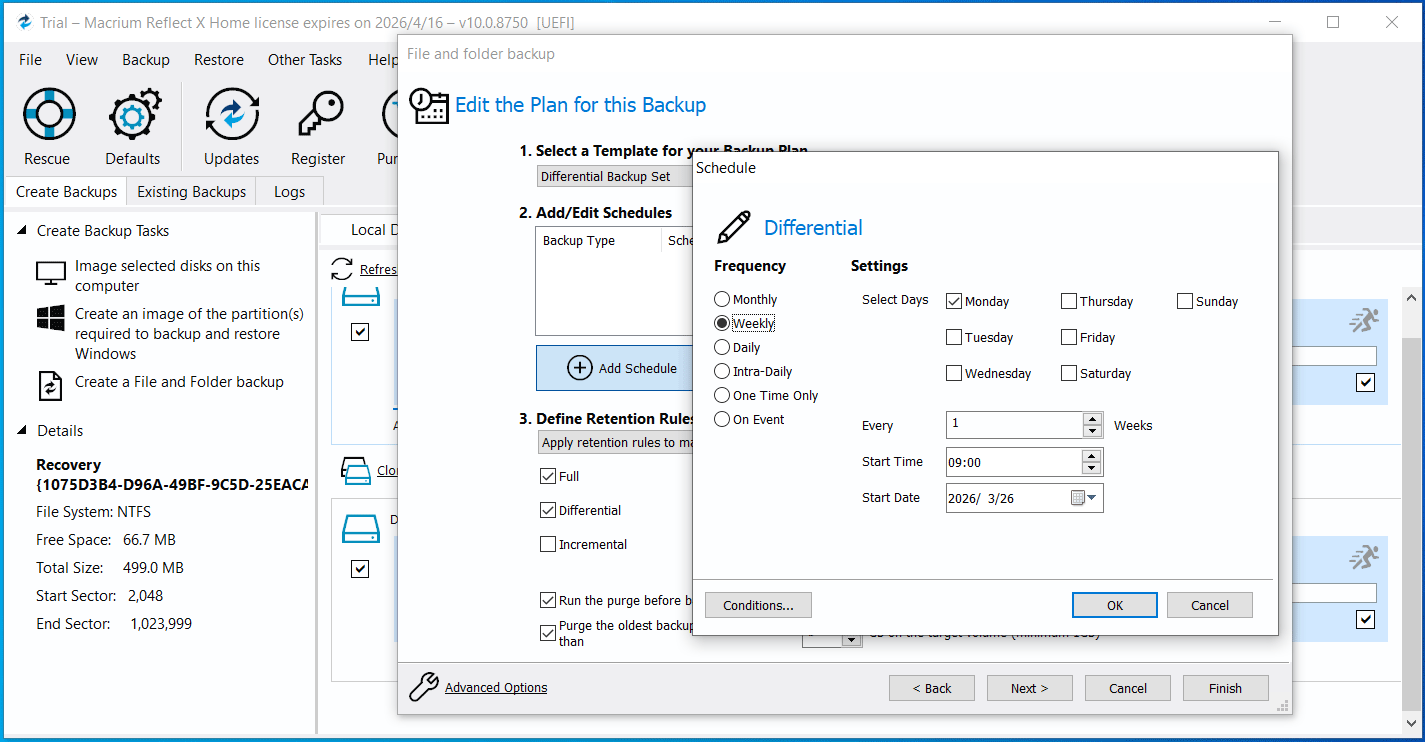This screenshot has width=1425, height=742.
Task: Uncheck the Differential retention rule
Action: coord(548,510)
